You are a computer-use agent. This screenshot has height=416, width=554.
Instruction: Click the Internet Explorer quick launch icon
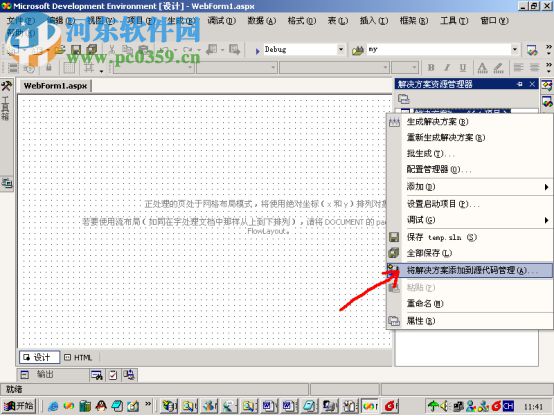coord(53,406)
